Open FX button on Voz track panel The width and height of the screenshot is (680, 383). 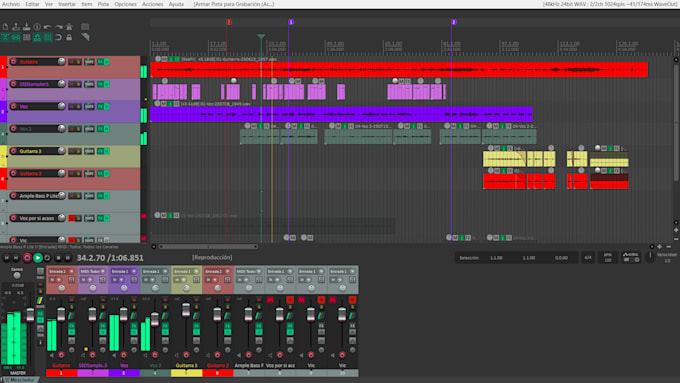point(100,106)
